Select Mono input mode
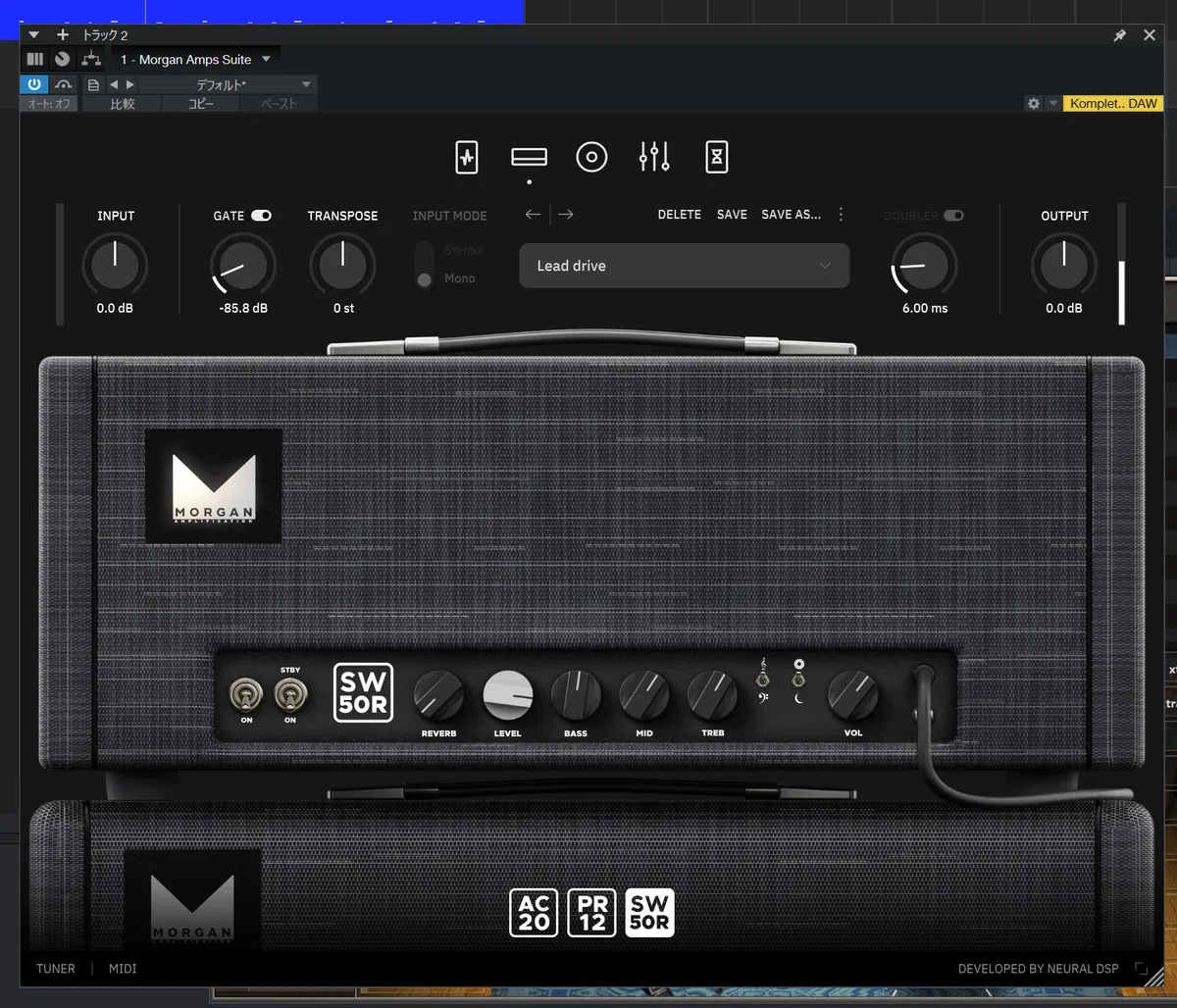The width and height of the screenshot is (1177, 1008). (460, 278)
